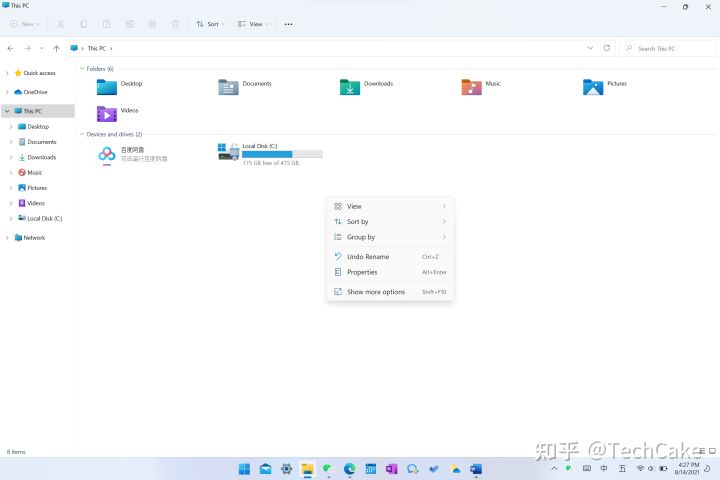The image size is (720, 480).
Task: Choose Undo Rename in context menu
Action: pos(390,257)
